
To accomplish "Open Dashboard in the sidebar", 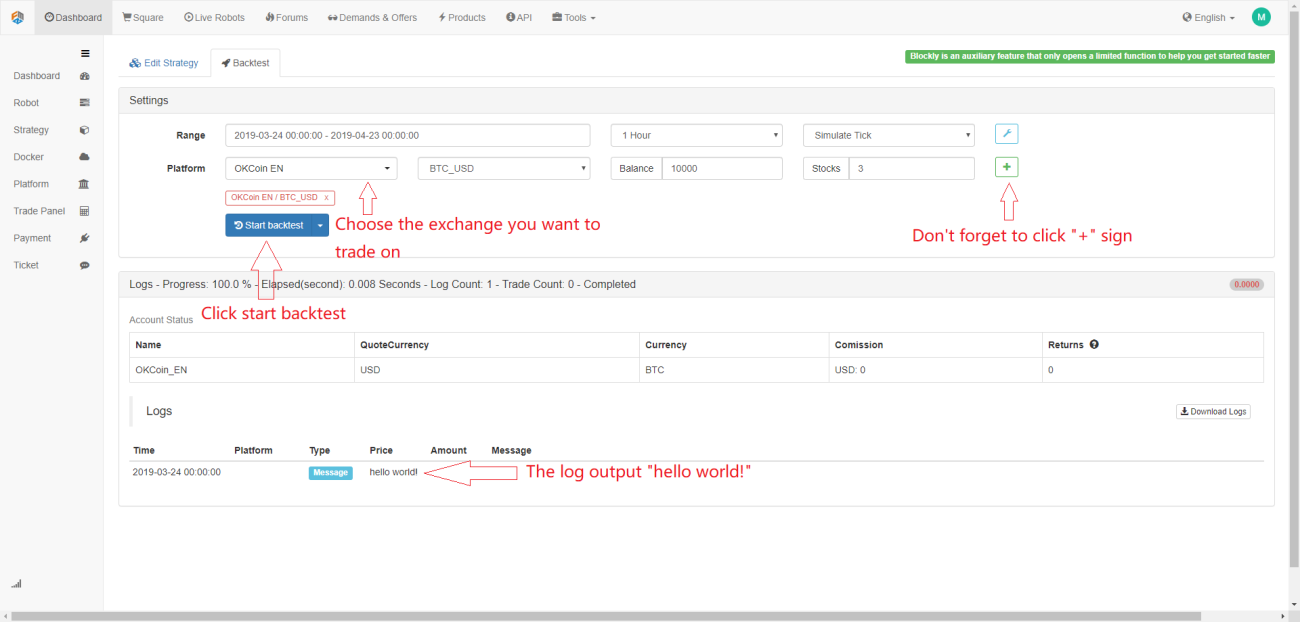I will click(x=37, y=76).
